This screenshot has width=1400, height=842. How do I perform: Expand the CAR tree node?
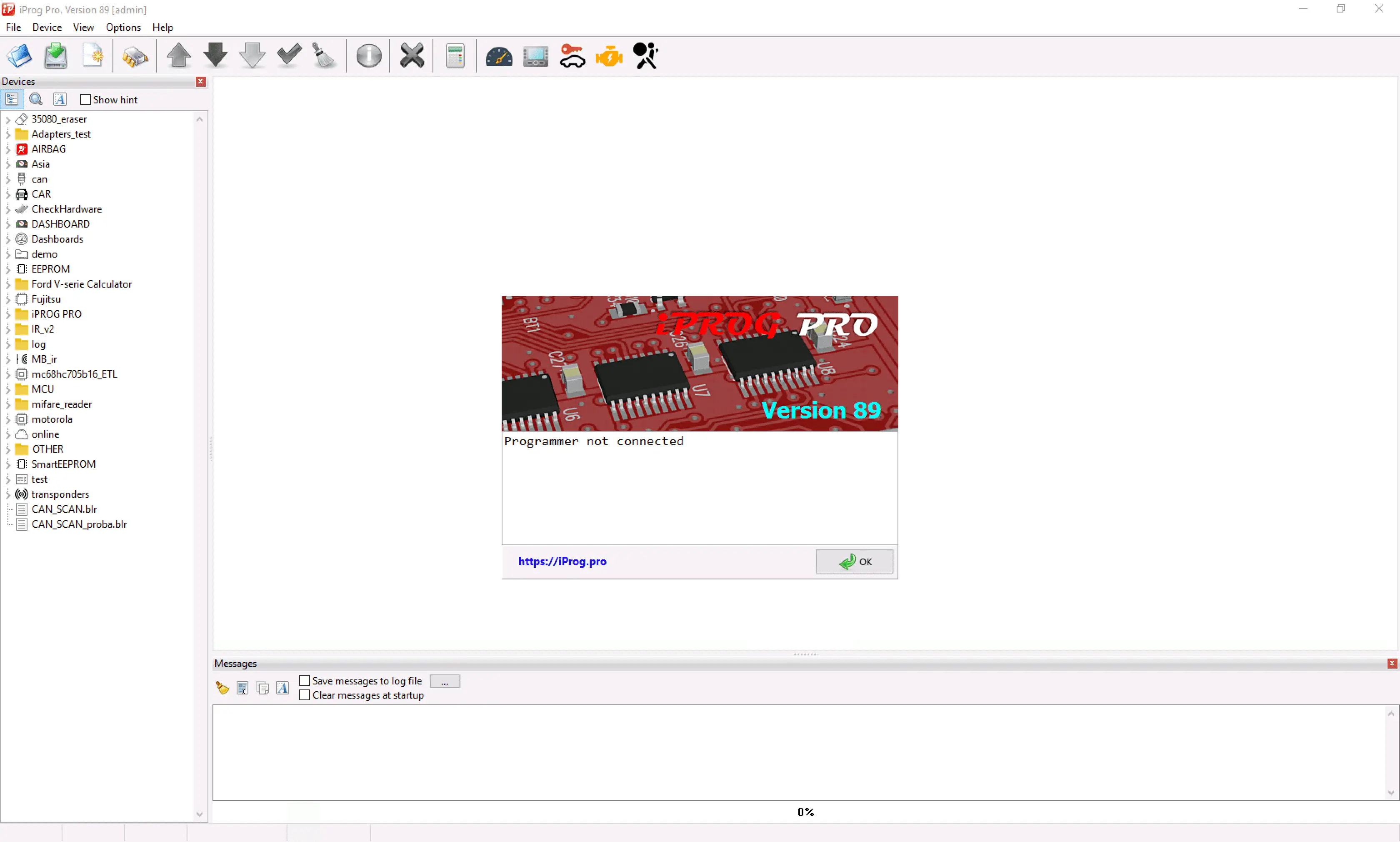pos(8,194)
